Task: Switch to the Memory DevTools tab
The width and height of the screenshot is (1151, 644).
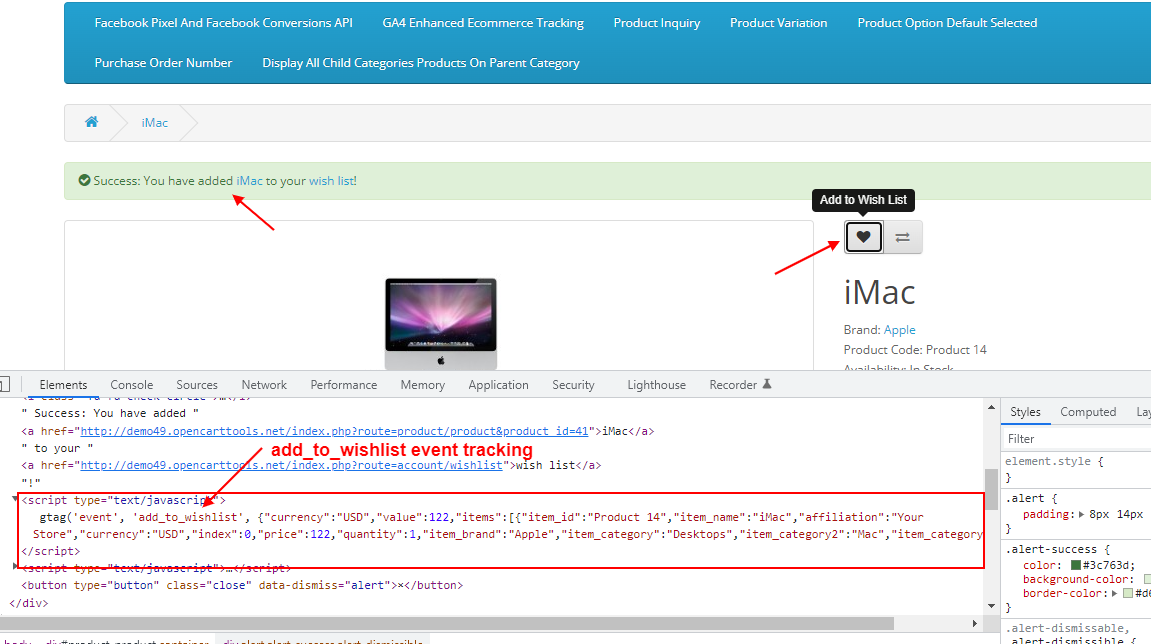Action: (x=423, y=385)
